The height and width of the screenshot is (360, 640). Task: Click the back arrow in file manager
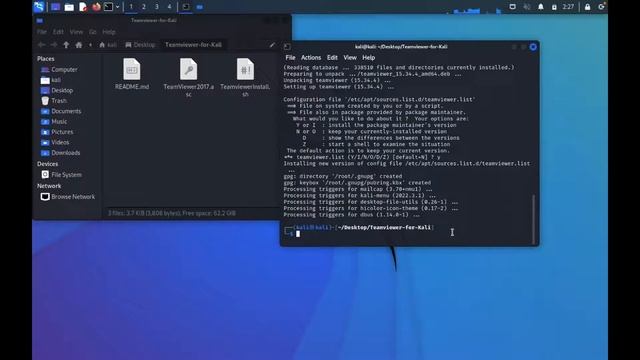point(41,45)
